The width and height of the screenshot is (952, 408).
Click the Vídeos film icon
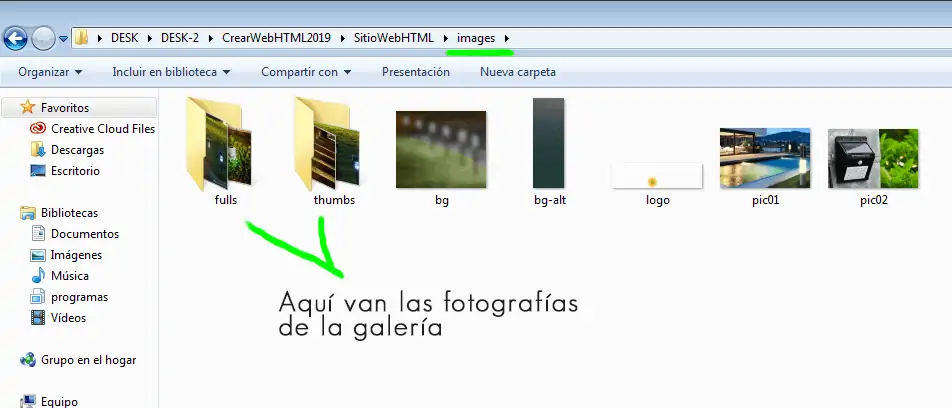point(38,318)
